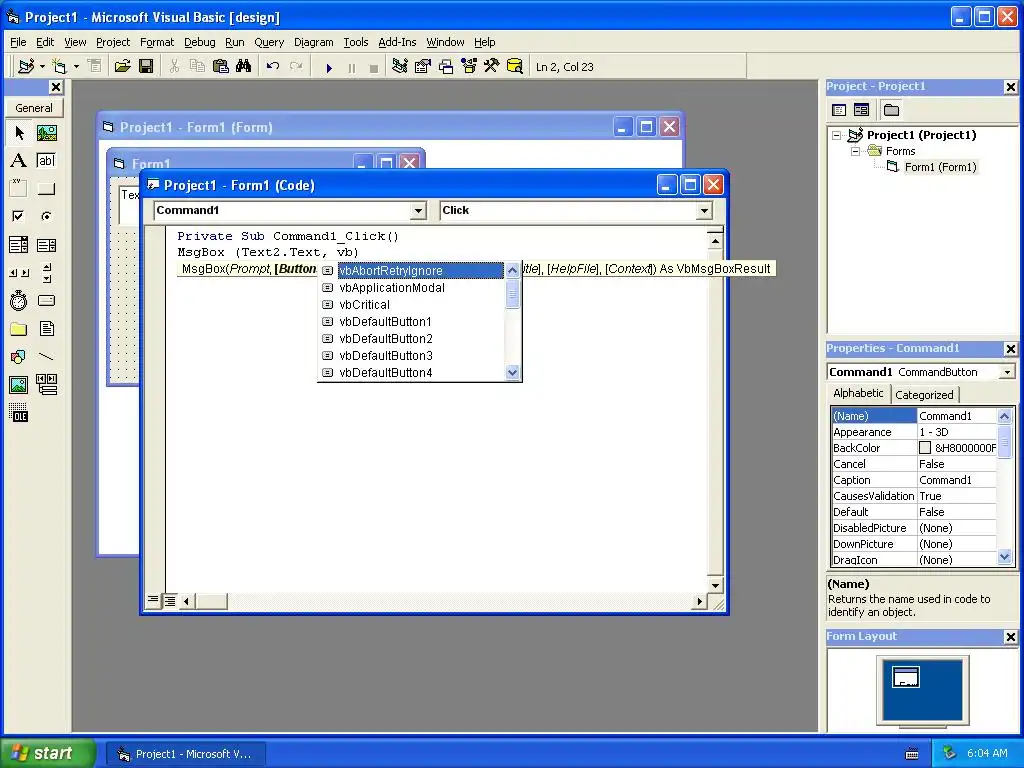Click the Windows start button
Screen dimensions: 1024x768
pos(48,753)
